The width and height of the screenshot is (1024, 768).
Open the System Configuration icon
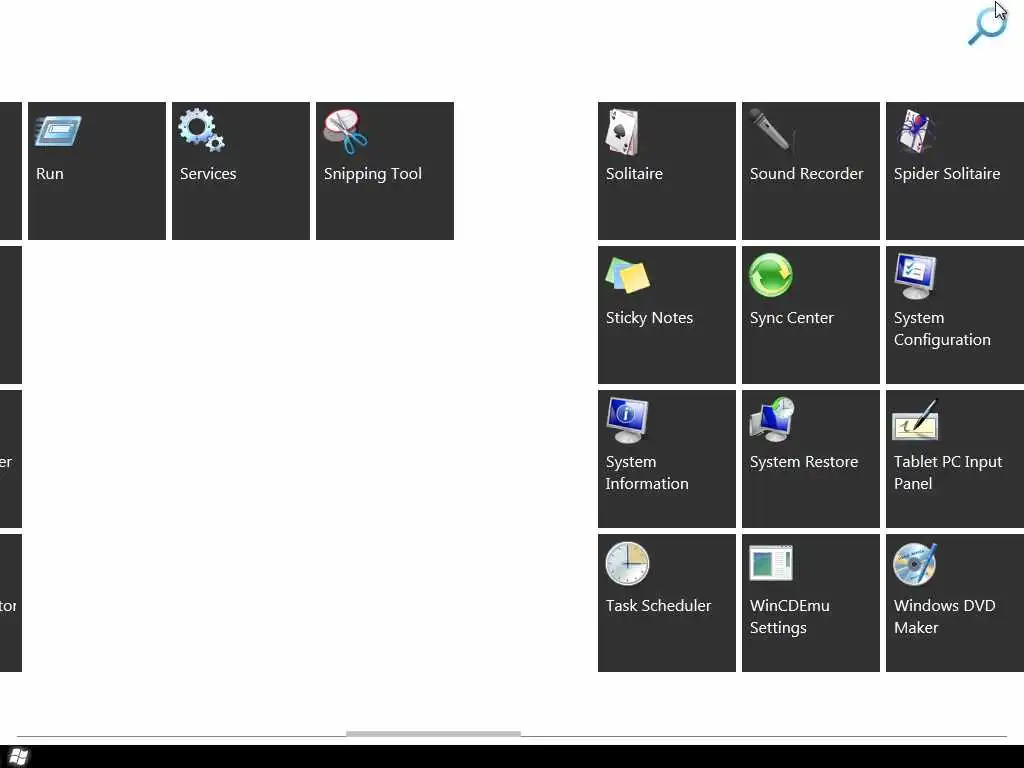916,276
